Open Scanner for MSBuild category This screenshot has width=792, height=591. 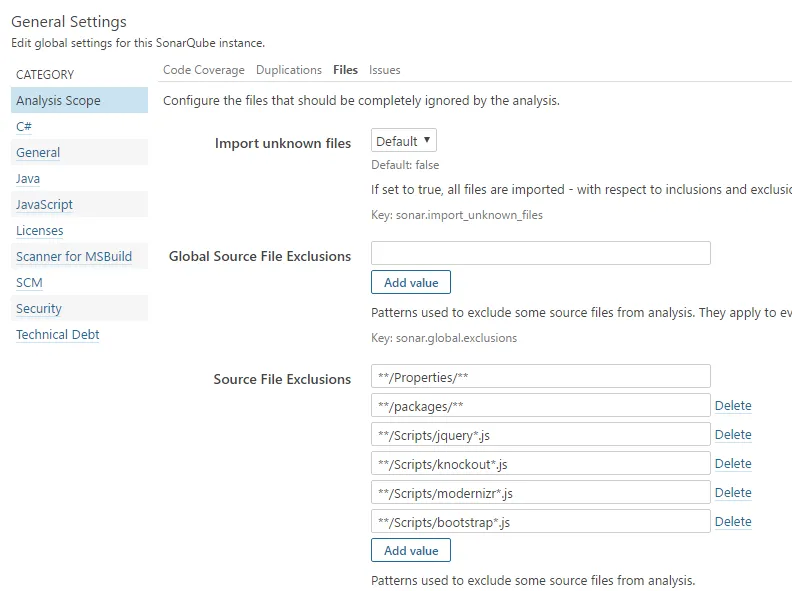click(x=74, y=257)
